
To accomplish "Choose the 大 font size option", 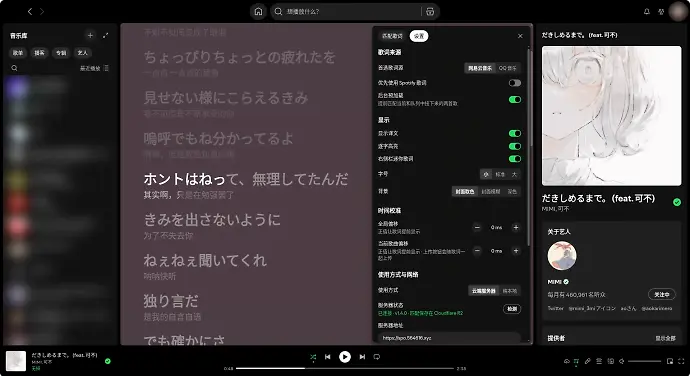I will coord(514,174).
